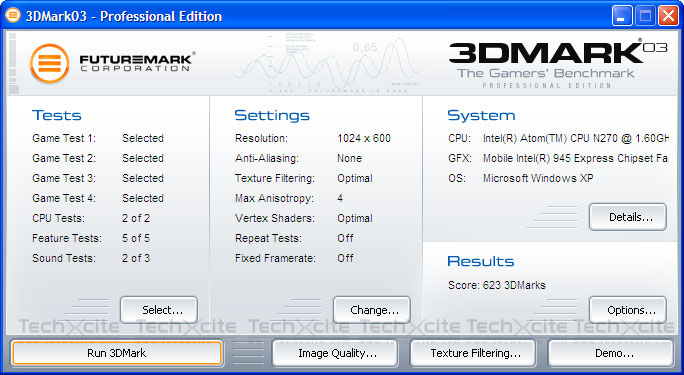Open system Details...
This screenshot has width=684, height=375.
(628, 217)
